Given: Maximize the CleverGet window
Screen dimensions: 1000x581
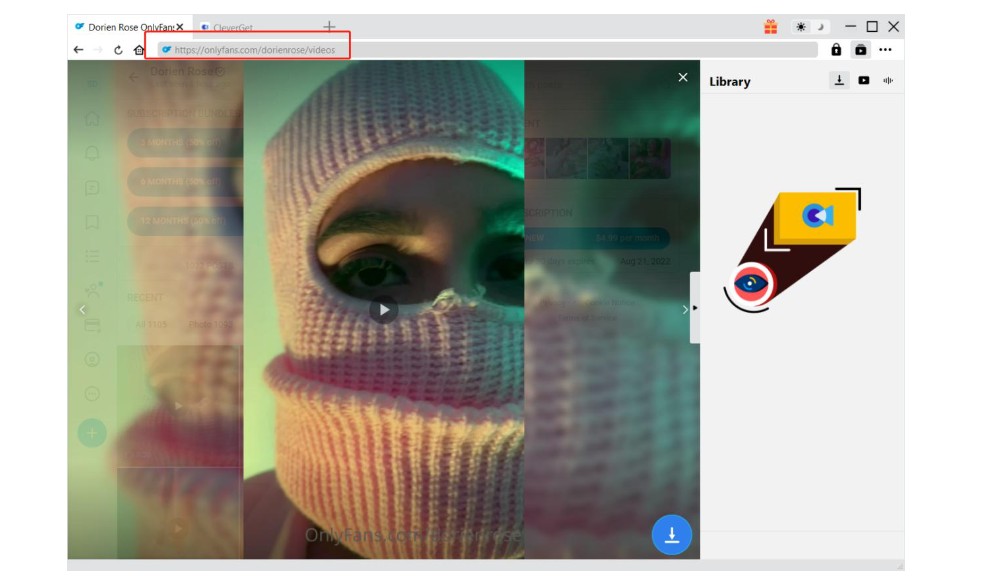Looking at the screenshot, I should 872,27.
